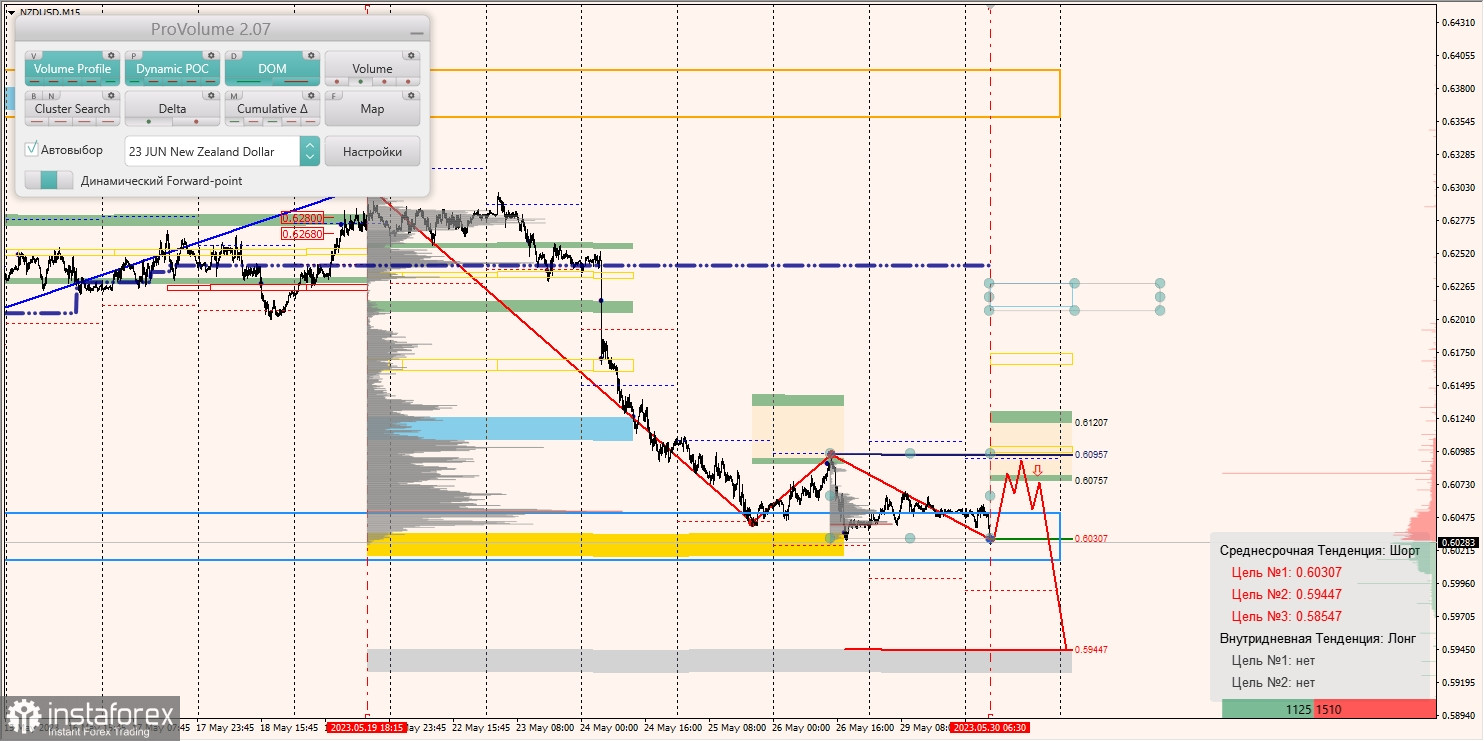Viewport: 1484px width, 741px height.
Task: Toggle the Cluster Search indicator
Action: [x=72, y=109]
